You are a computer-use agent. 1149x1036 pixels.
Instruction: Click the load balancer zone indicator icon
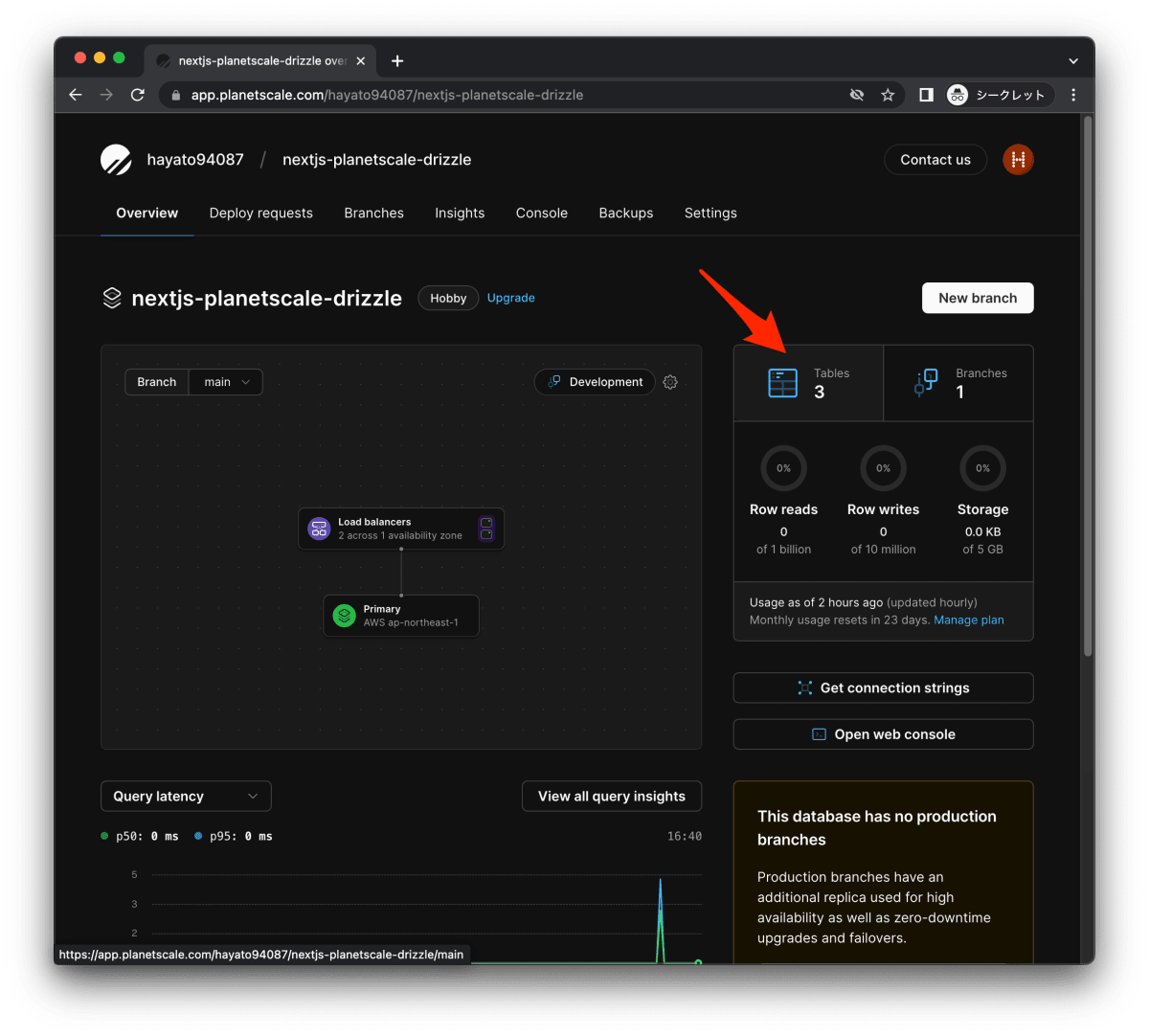pyautogui.click(x=486, y=529)
